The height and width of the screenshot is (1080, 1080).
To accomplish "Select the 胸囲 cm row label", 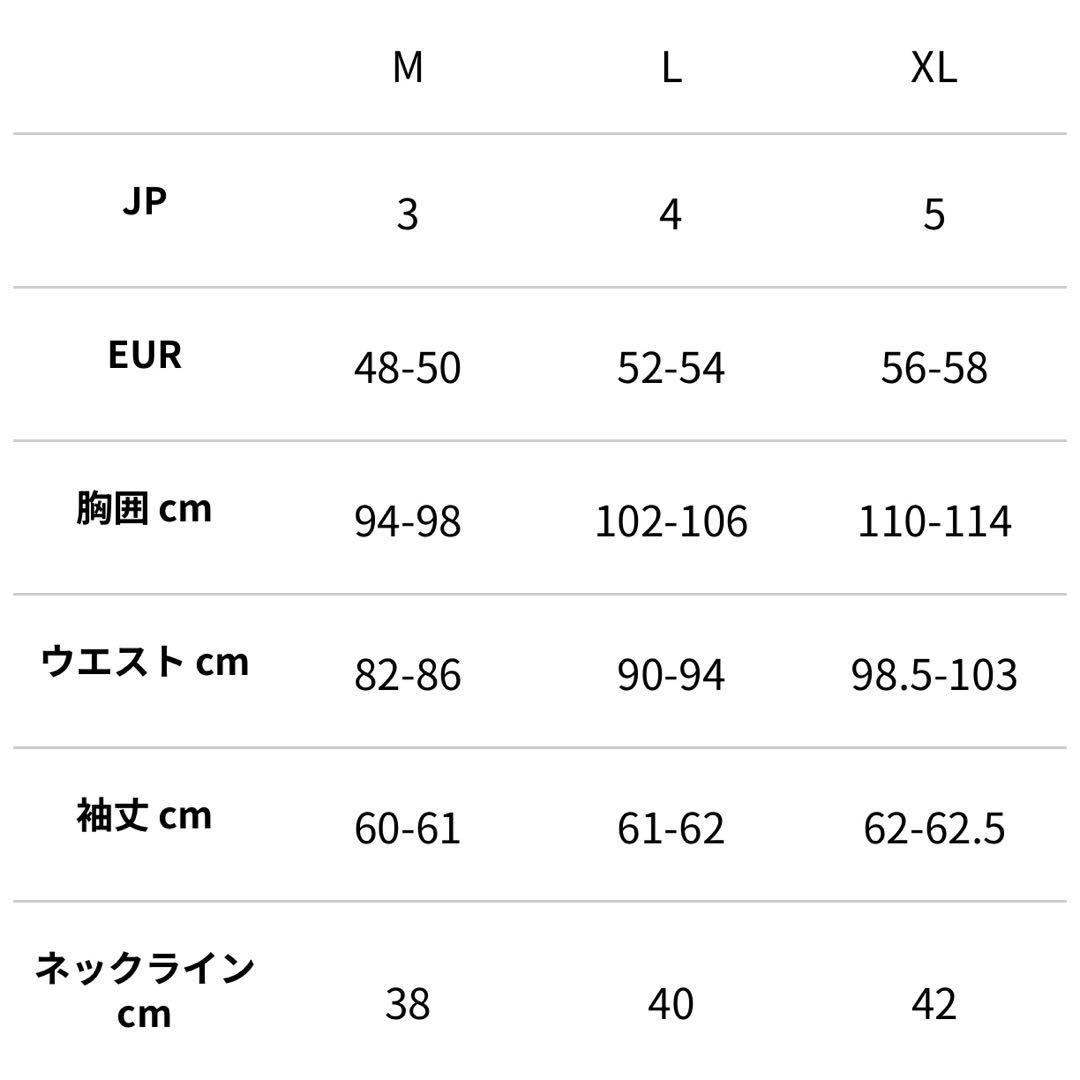I will point(145,509).
